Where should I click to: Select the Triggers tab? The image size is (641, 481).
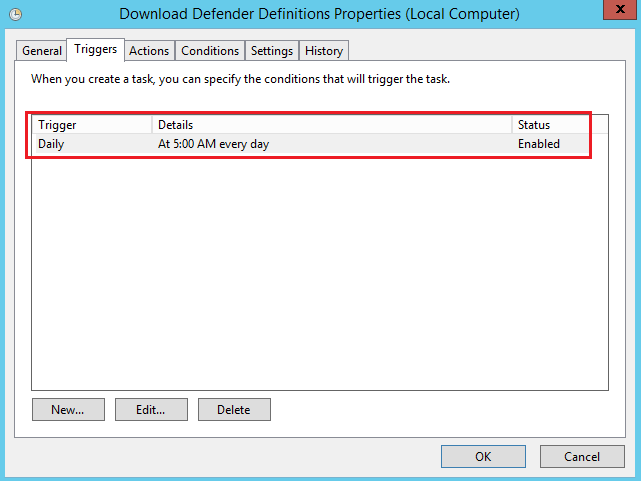click(96, 49)
